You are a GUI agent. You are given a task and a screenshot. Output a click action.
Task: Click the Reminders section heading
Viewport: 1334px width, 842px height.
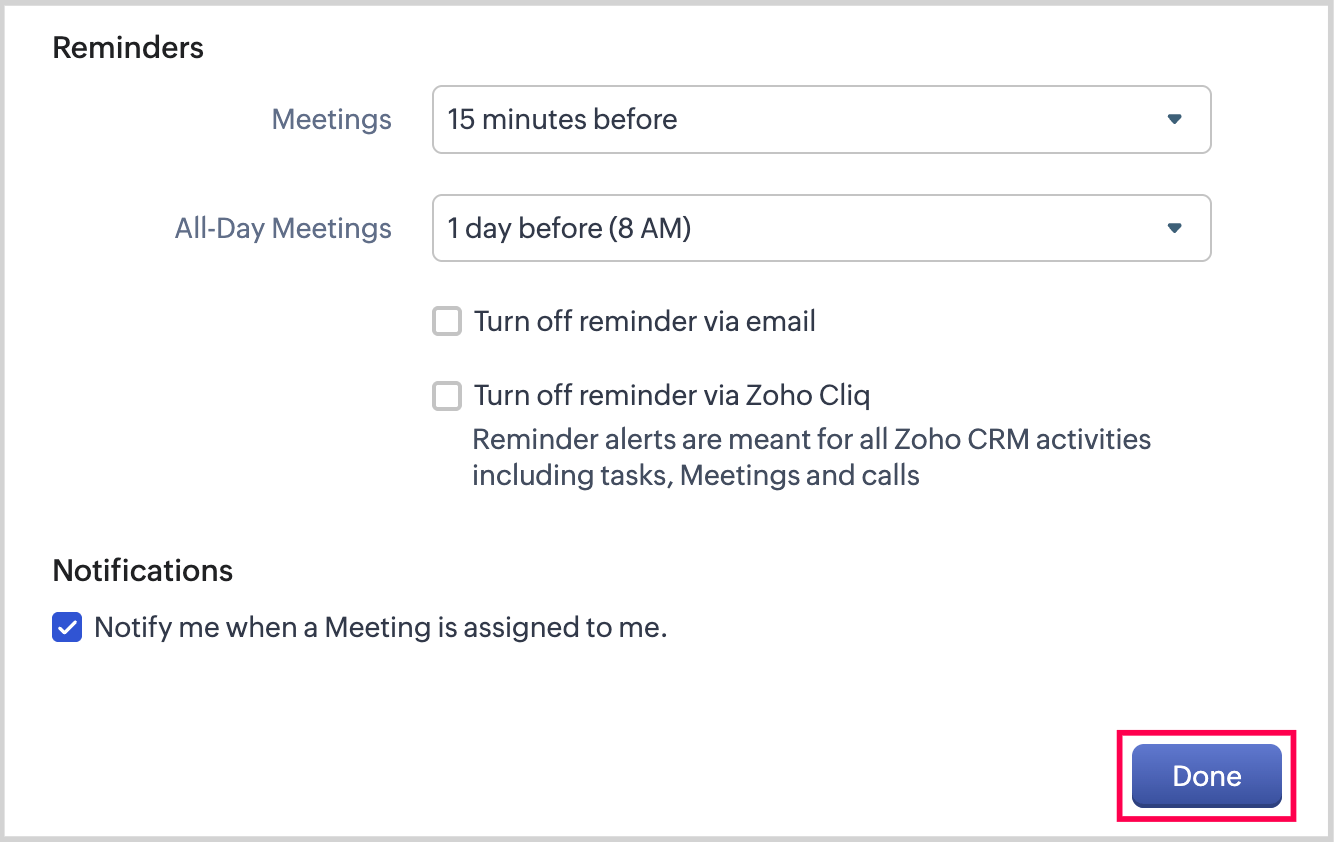coord(128,48)
